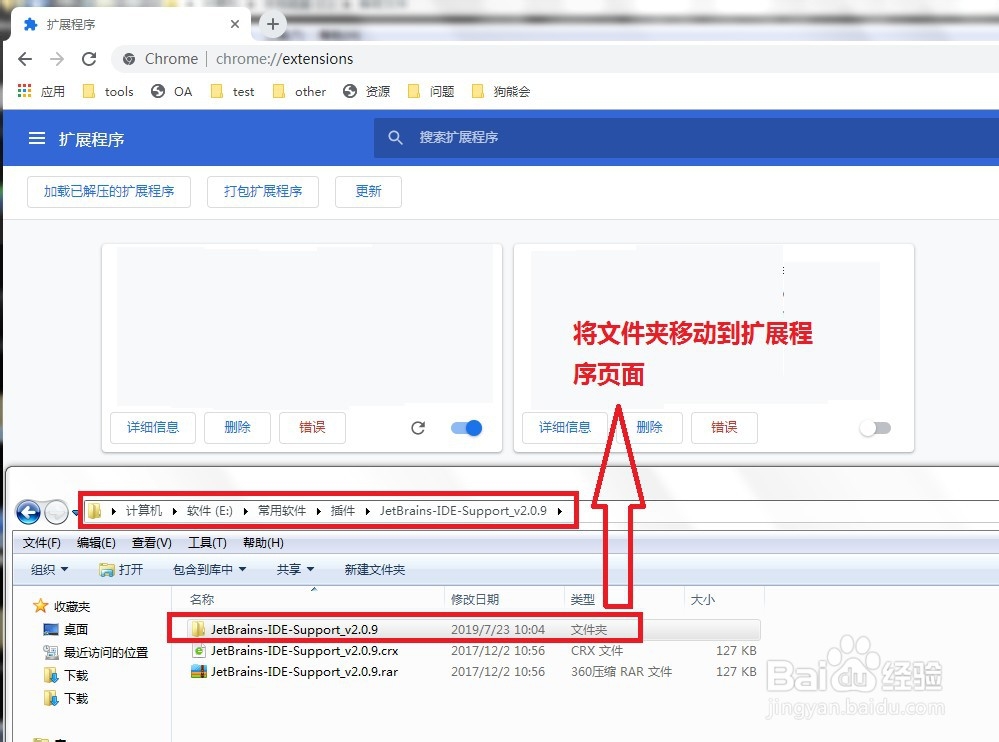Click 删除 on second extension card
The width and height of the screenshot is (999, 742).
coord(649,427)
